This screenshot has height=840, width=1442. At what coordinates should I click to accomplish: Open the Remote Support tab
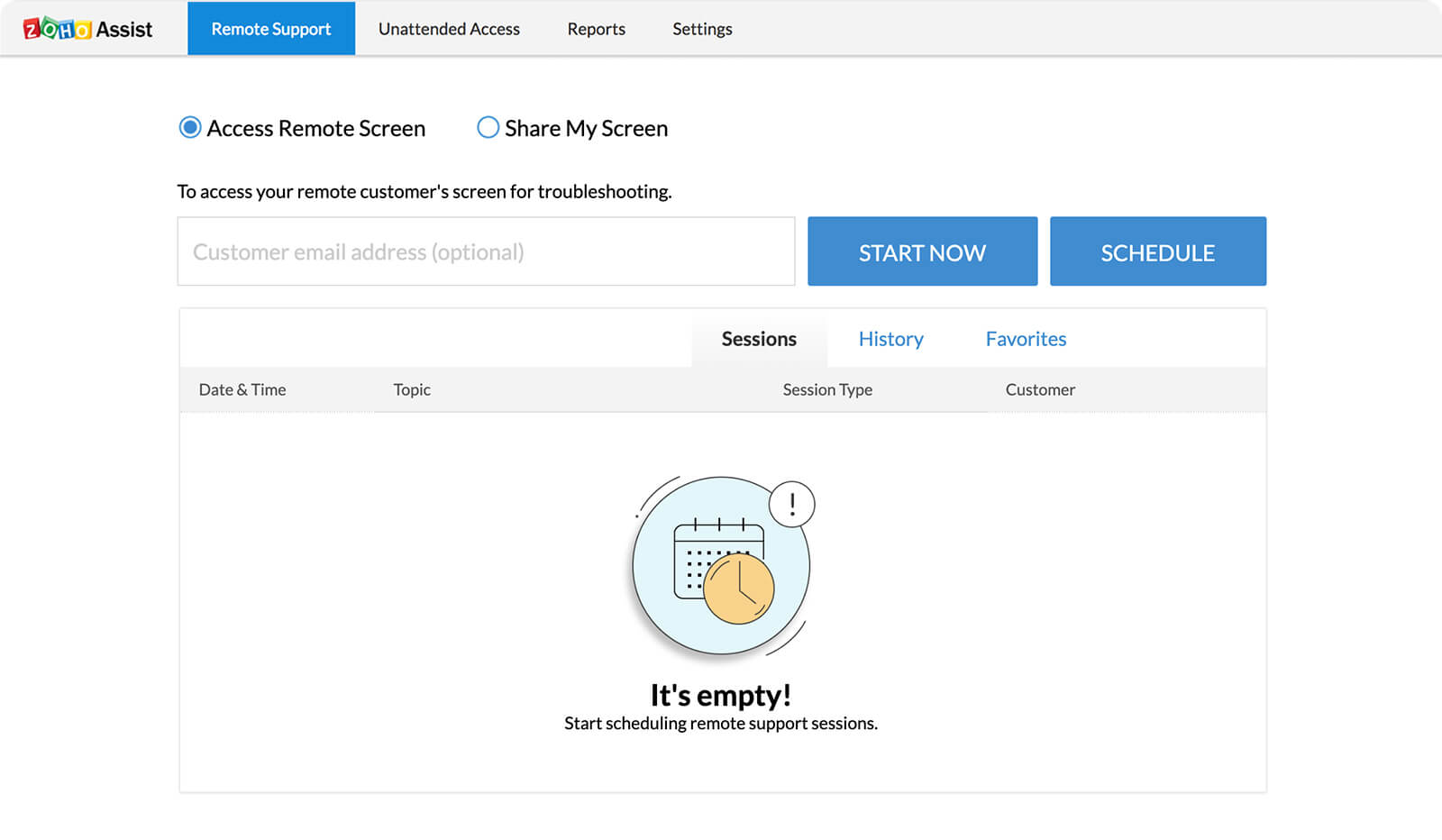(271, 29)
